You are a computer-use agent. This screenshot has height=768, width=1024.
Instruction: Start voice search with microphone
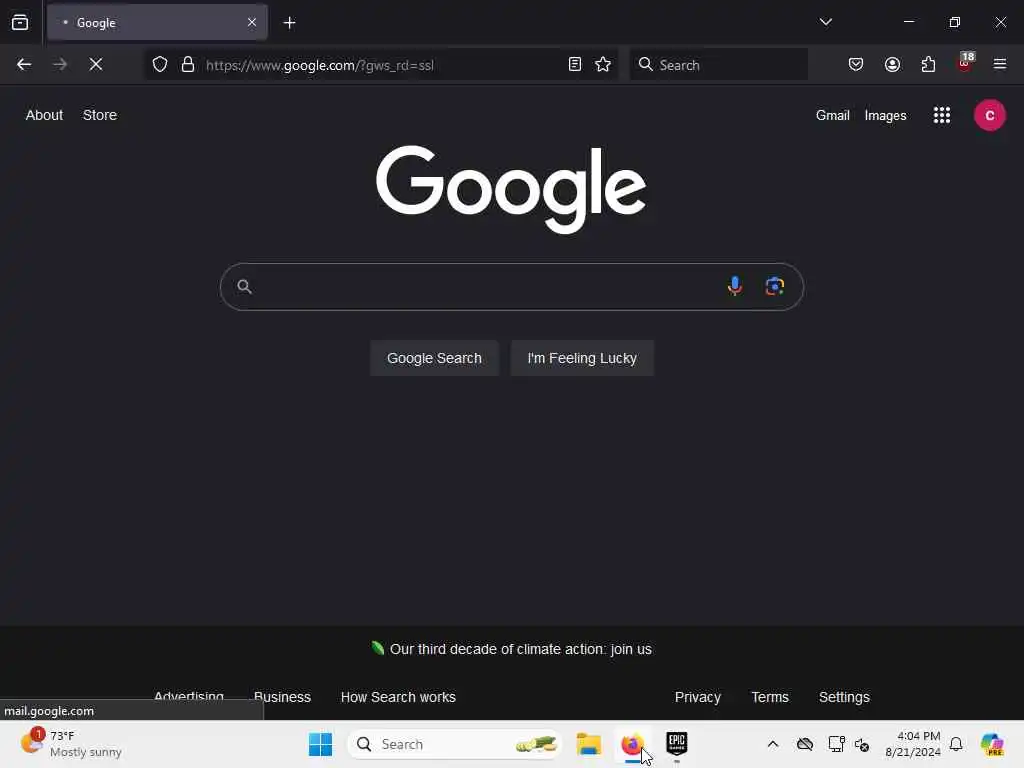[735, 286]
